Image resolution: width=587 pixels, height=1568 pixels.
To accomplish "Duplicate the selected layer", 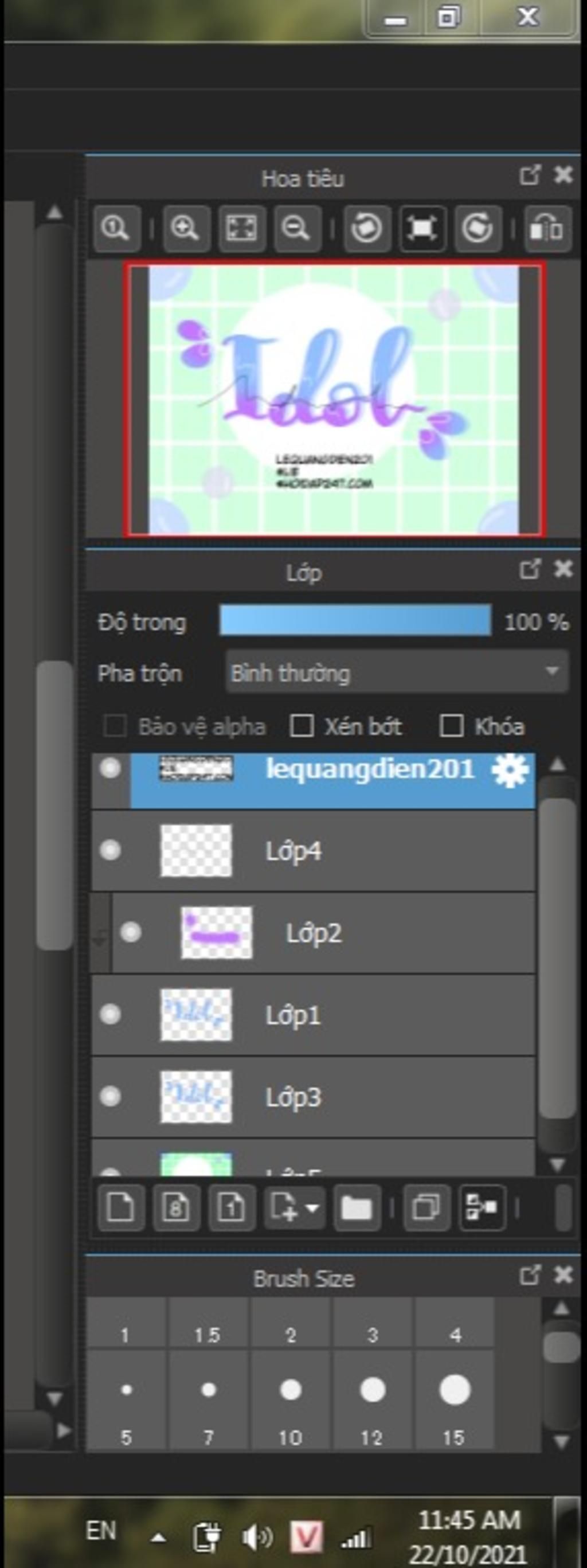I will tap(426, 1207).
